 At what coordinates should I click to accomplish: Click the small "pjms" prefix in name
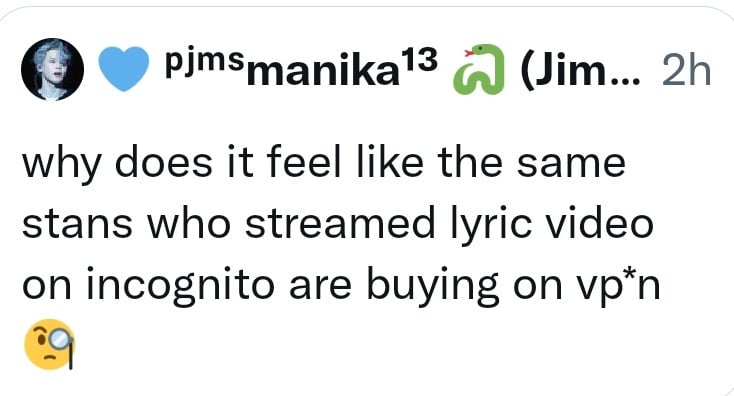(204, 61)
